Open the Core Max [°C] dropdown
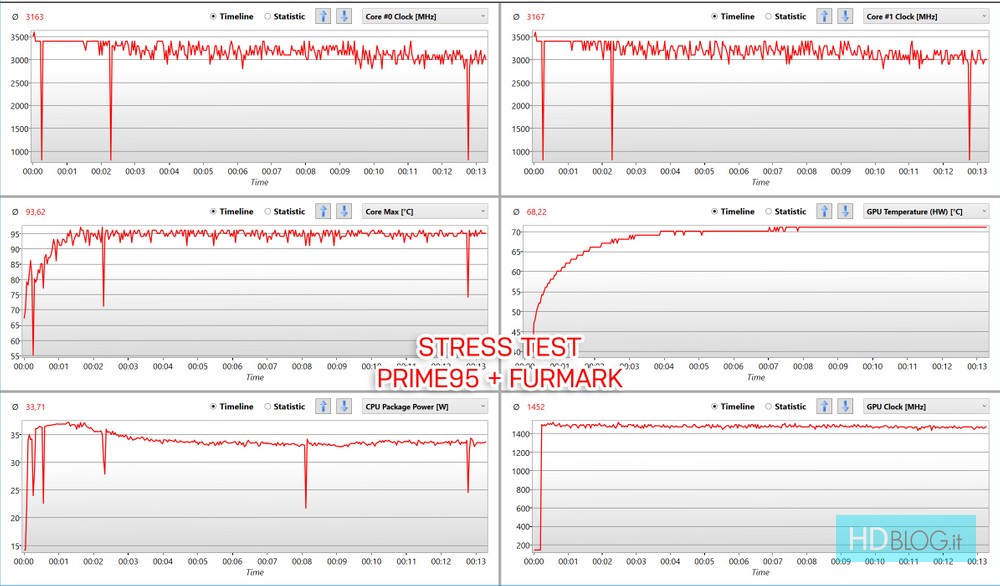Screen dimensions: 1000x586 (x=425, y=212)
